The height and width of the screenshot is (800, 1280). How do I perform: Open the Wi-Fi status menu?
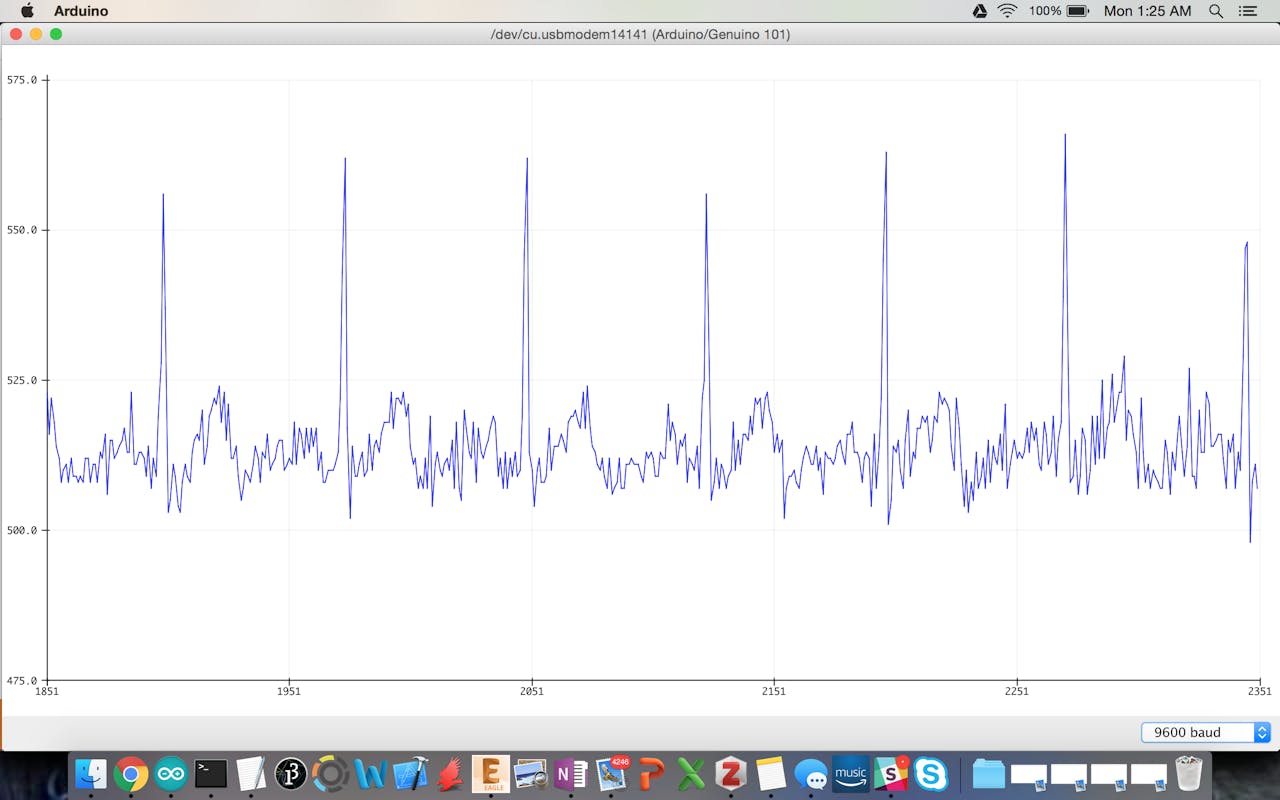[1007, 11]
